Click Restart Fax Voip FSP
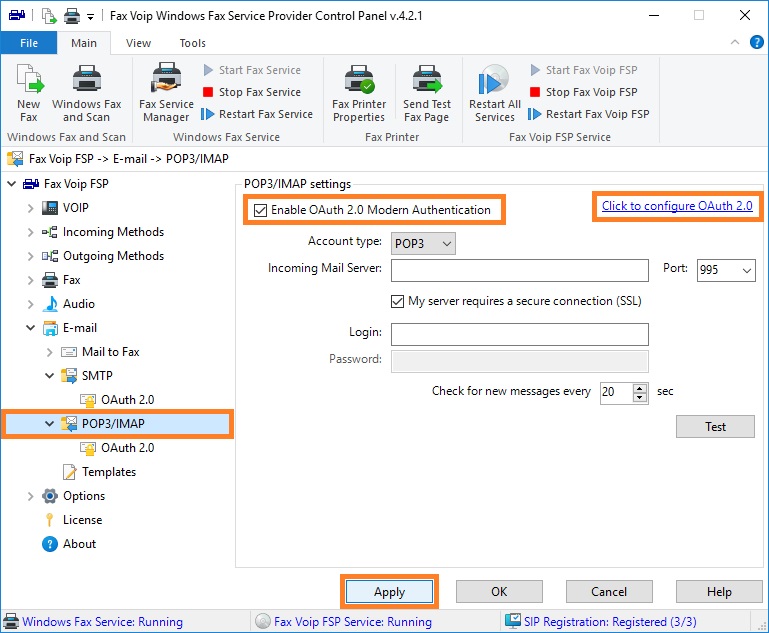The image size is (769, 633). (589, 114)
